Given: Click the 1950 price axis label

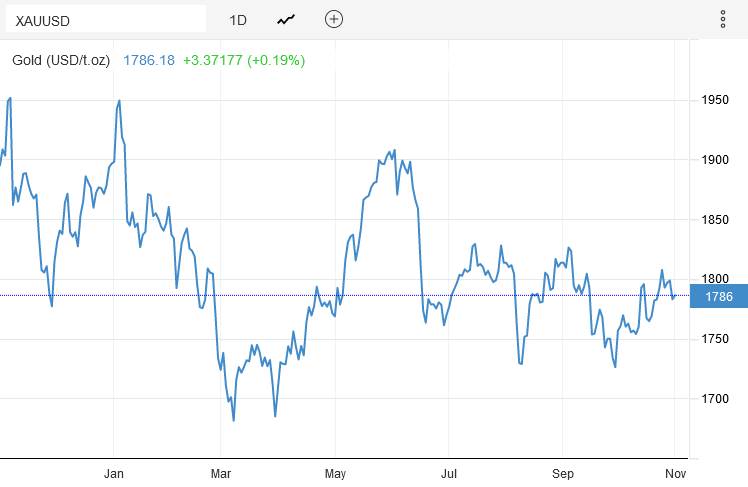Looking at the screenshot, I should (715, 100).
